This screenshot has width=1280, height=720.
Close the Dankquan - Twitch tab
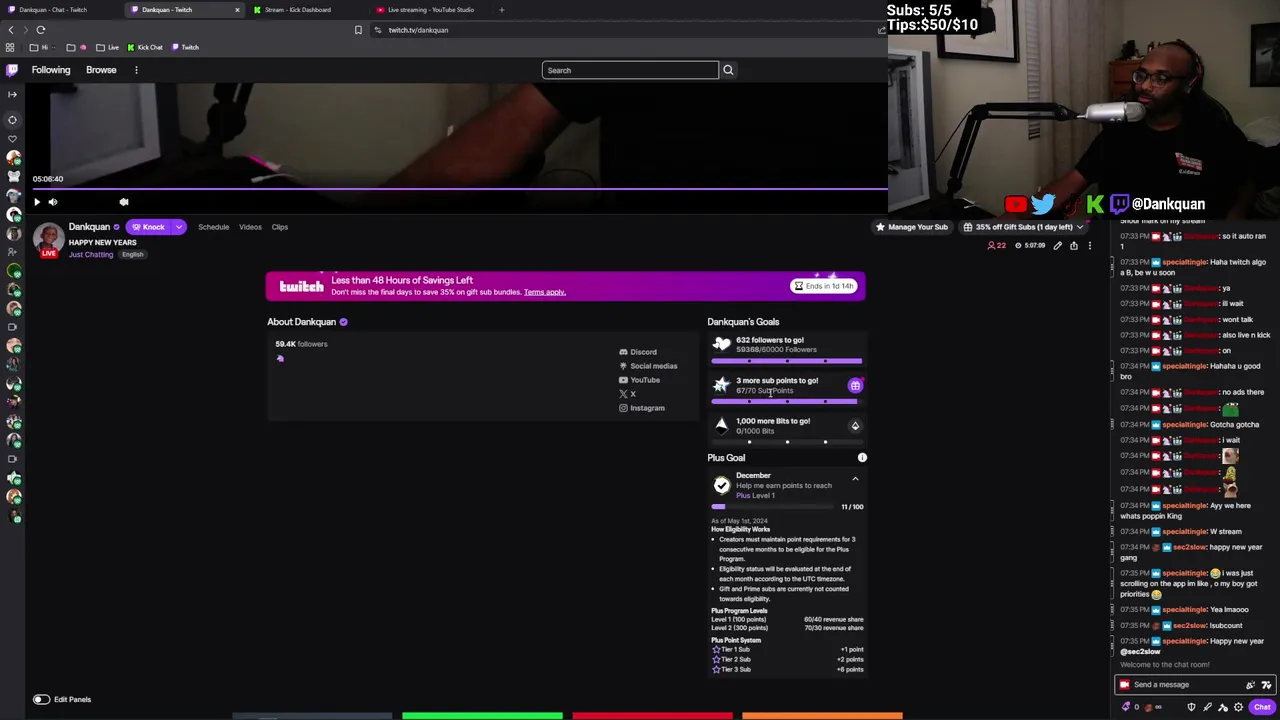point(237,10)
